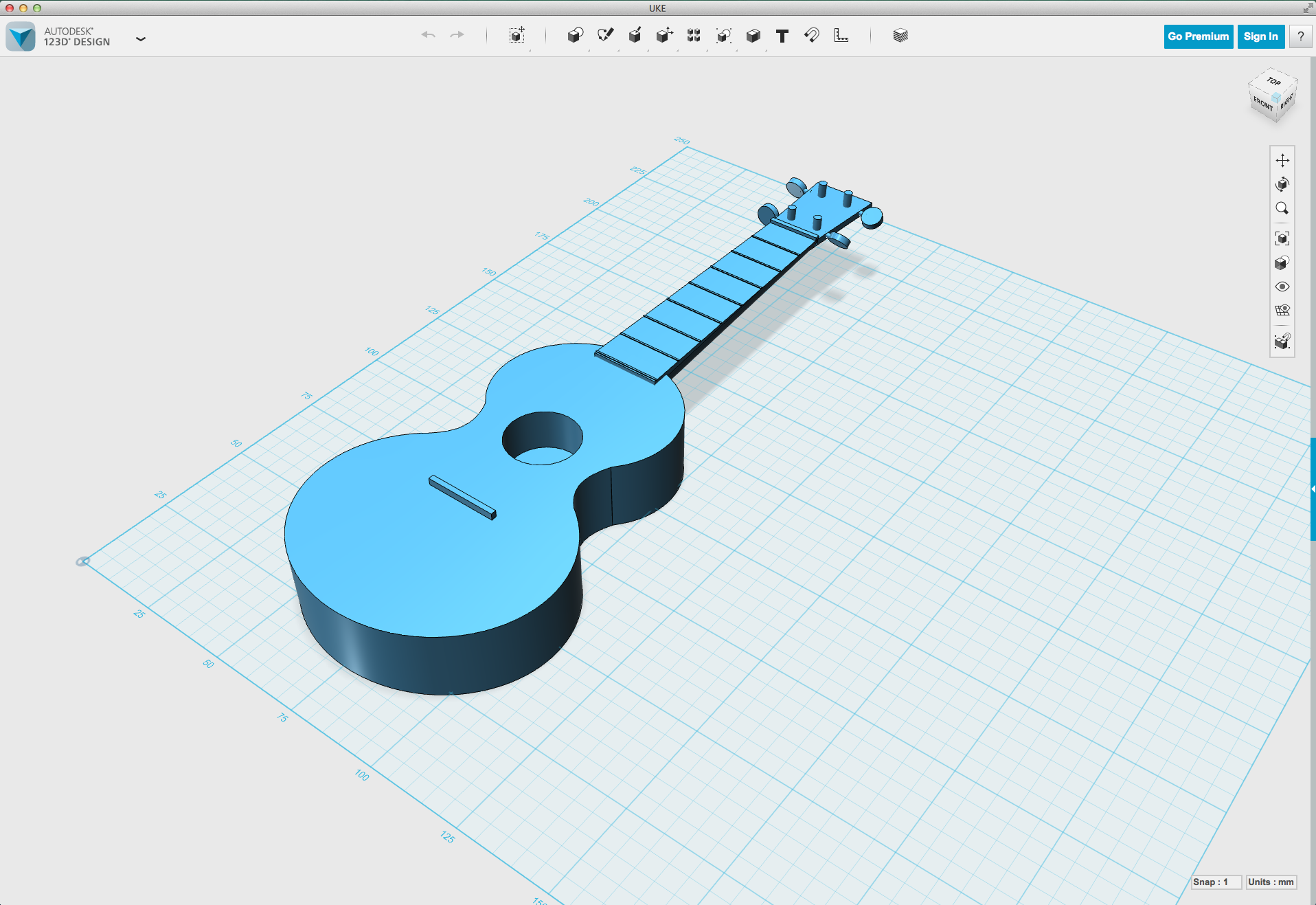Open the Grouping tool menu
This screenshot has height=905, width=1316.
[x=723, y=36]
